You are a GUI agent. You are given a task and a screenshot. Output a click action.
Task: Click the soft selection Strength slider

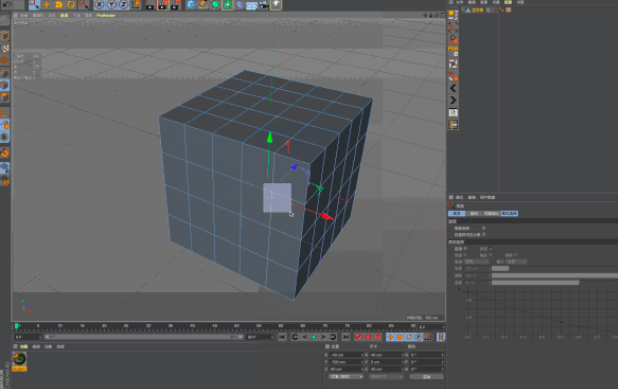[555, 276]
